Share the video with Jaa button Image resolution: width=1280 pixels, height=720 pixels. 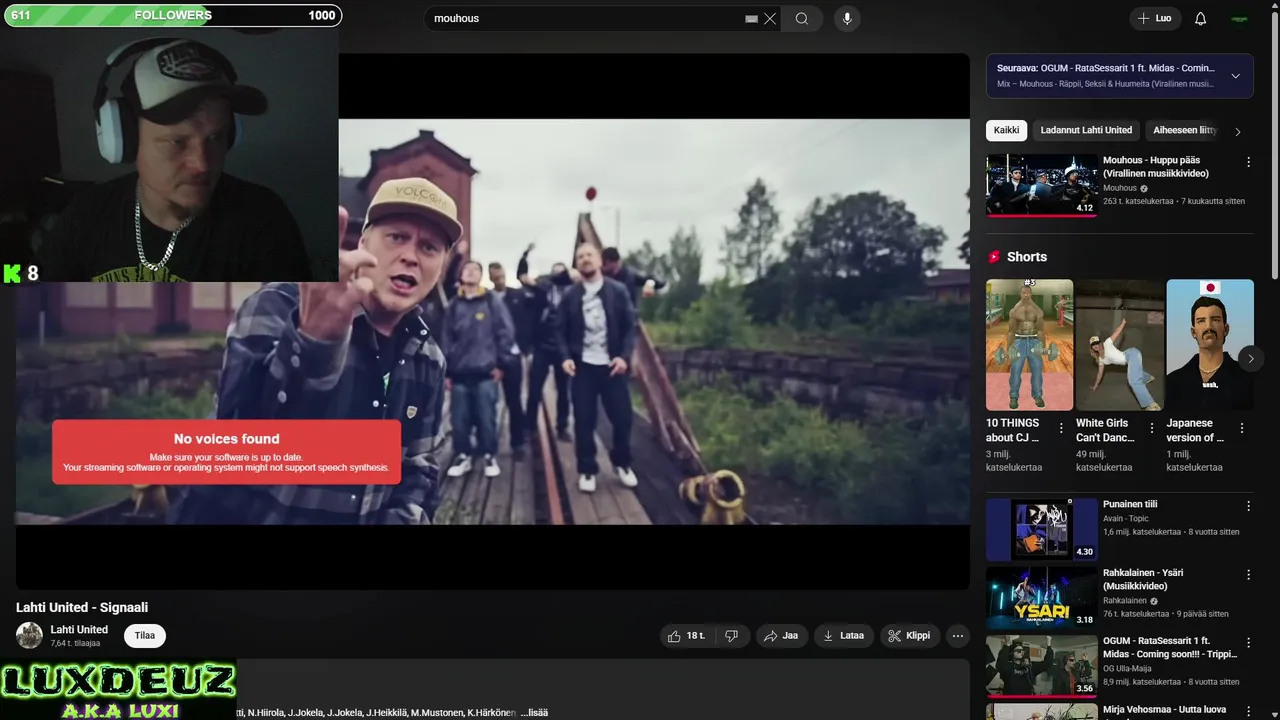(781, 636)
